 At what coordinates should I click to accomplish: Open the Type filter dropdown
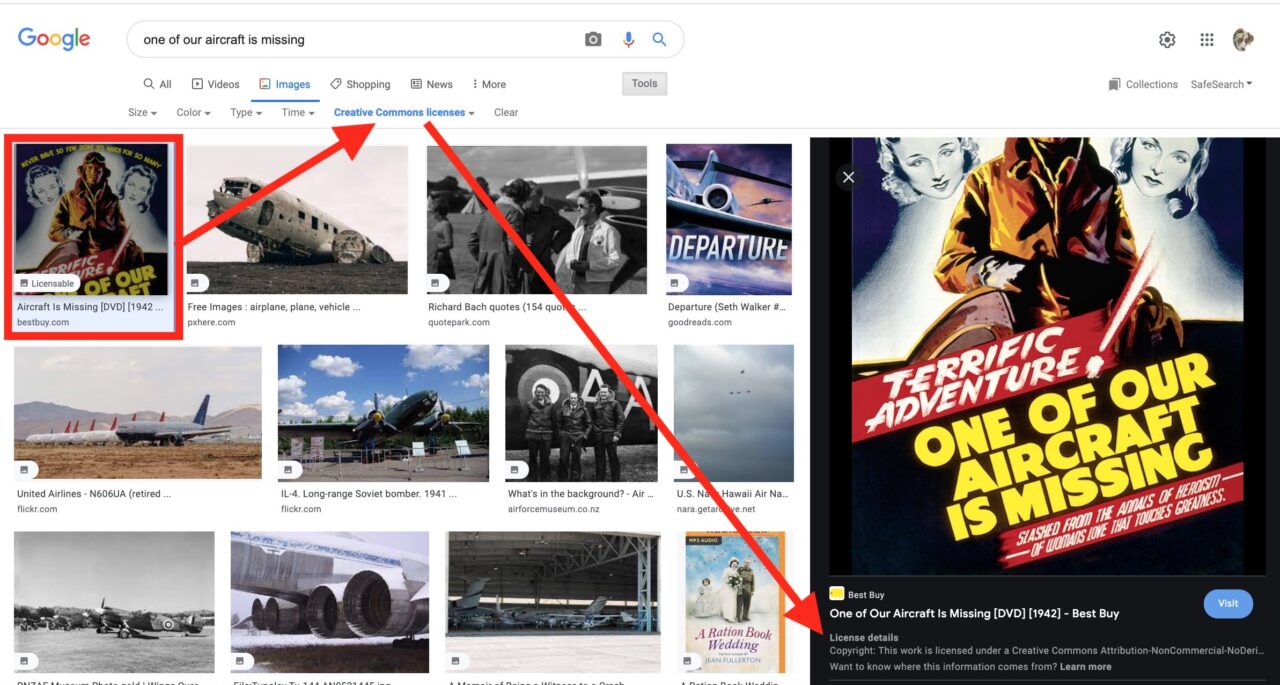(x=246, y=112)
